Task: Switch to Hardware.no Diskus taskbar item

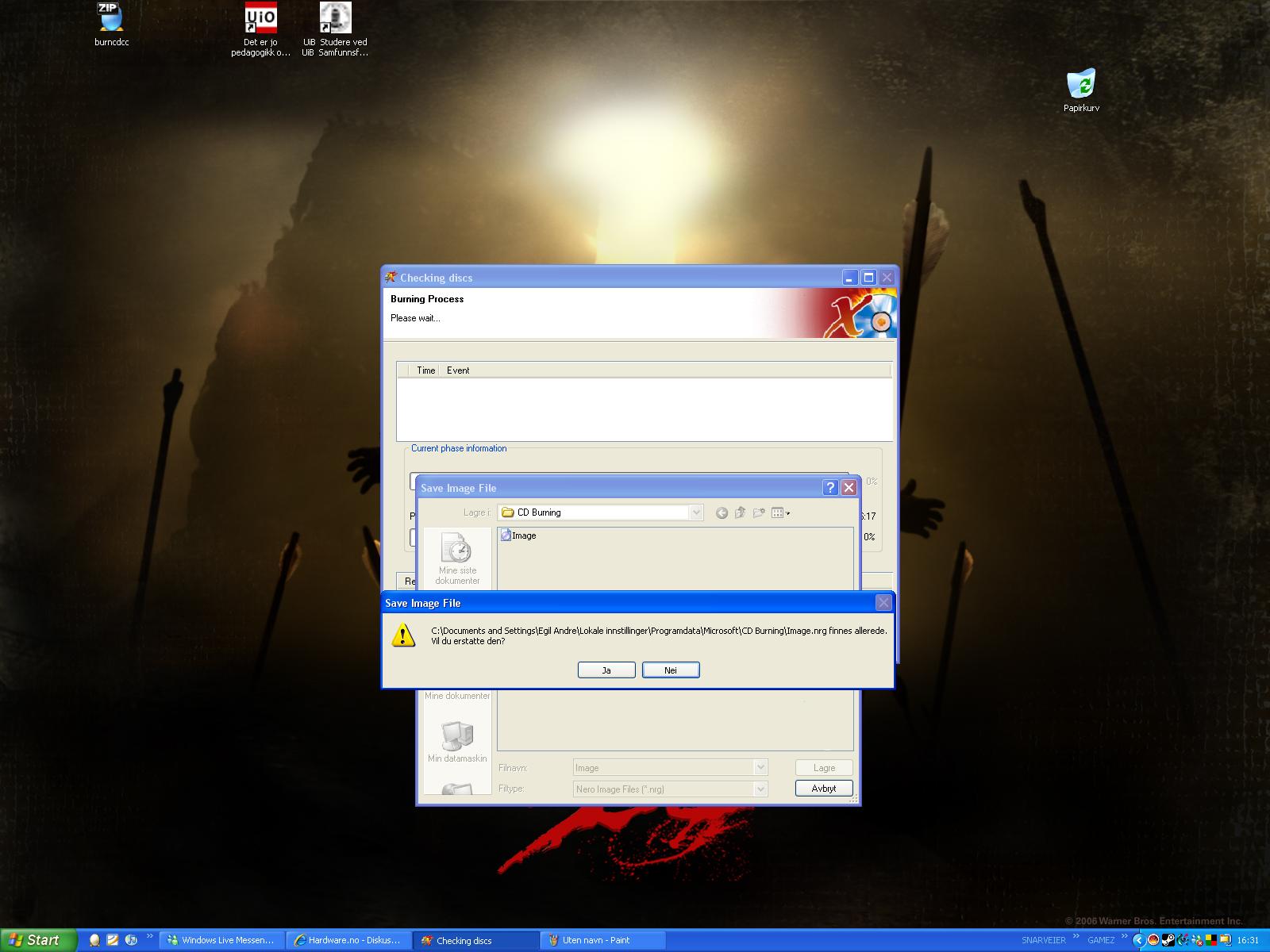Action: pyautogui.click(x=348, y=940)
